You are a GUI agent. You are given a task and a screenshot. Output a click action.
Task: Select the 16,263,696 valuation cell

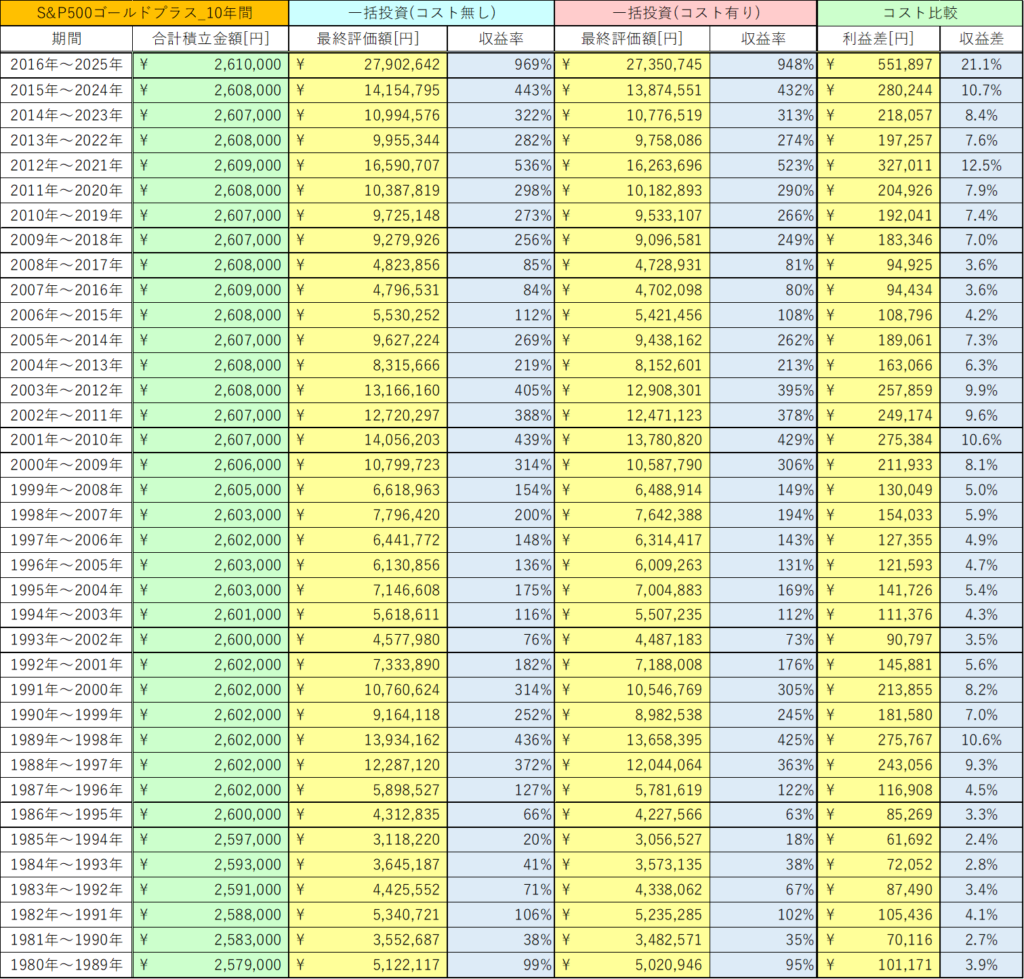[632, 165]
